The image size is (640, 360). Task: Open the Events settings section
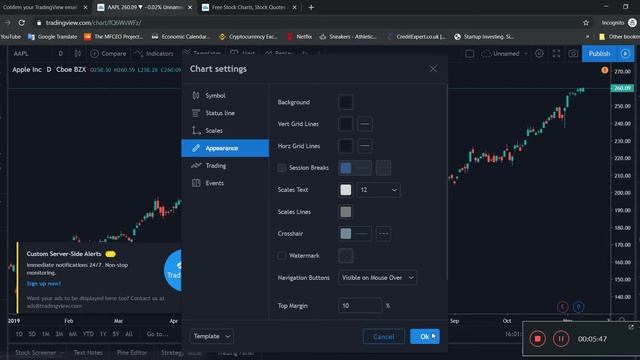225,183
